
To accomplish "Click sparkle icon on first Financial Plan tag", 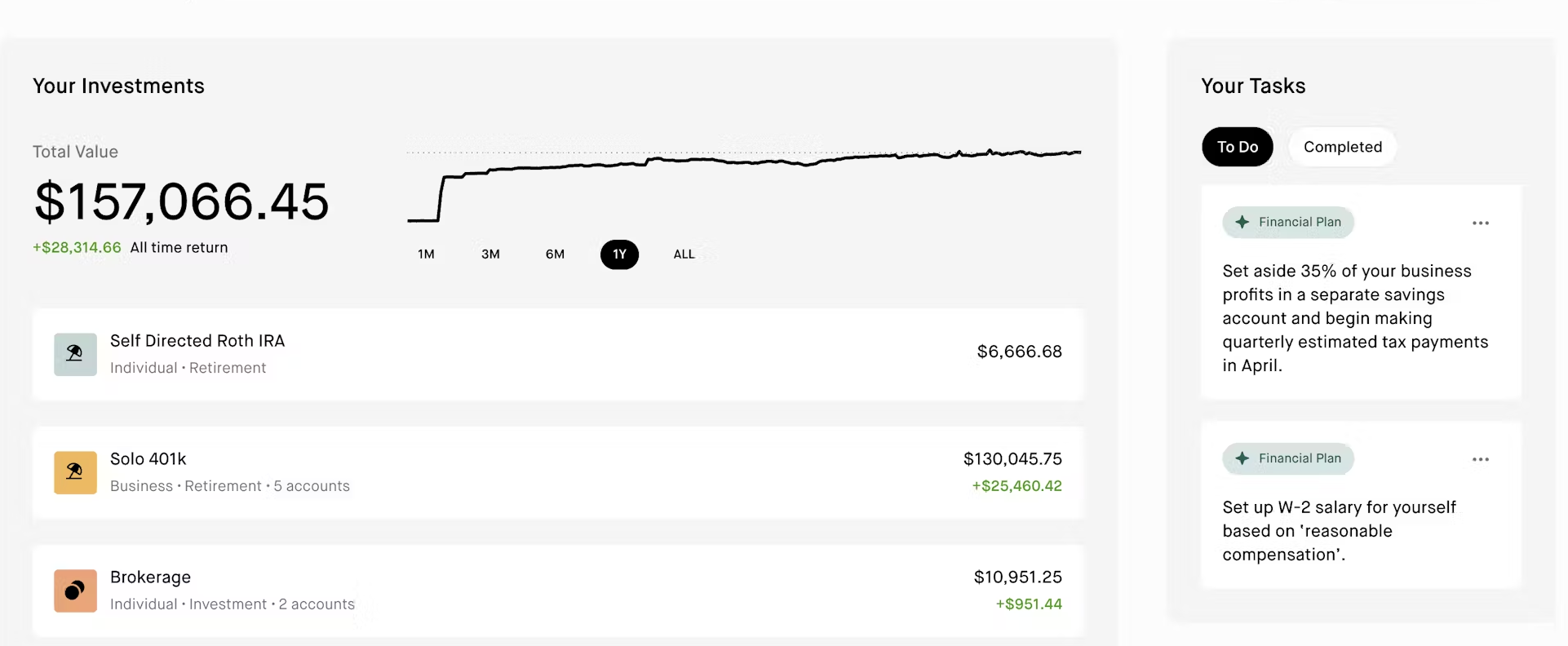I will tap(1242, 222).
